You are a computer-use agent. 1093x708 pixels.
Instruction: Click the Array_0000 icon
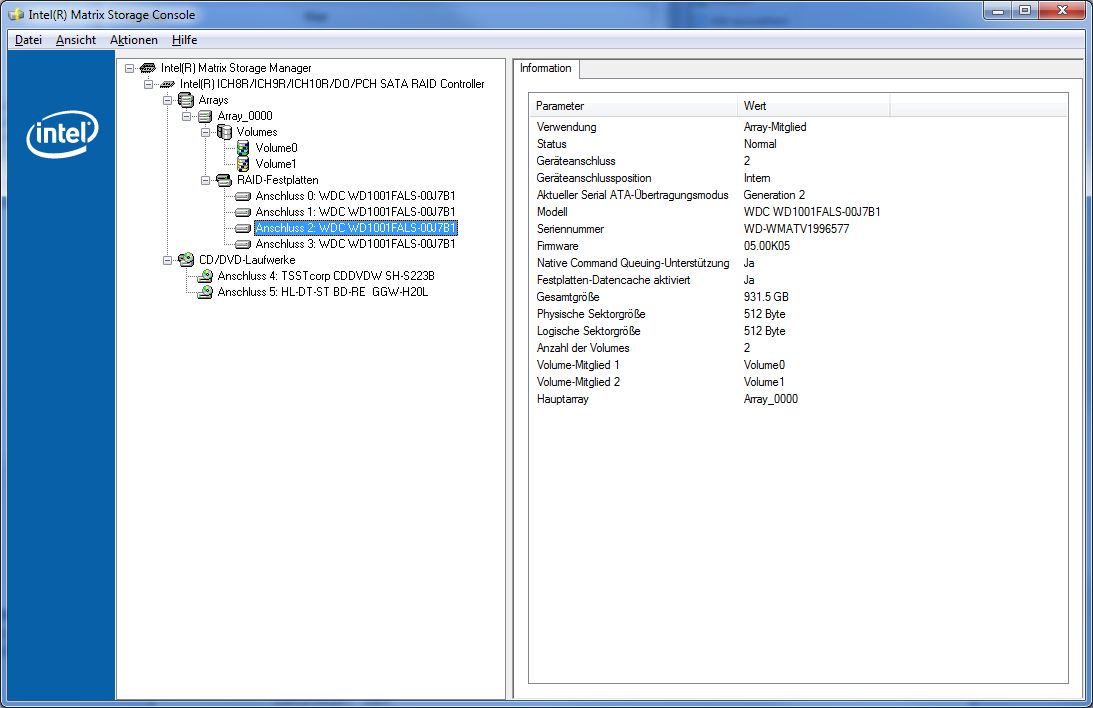pos(205,116)
